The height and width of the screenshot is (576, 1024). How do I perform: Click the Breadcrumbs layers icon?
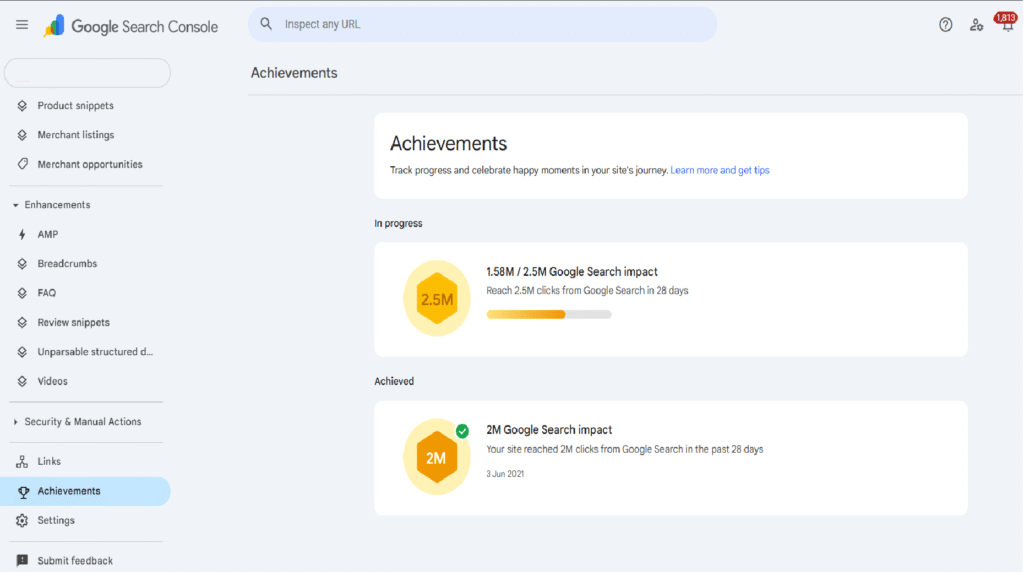point(22,264)
